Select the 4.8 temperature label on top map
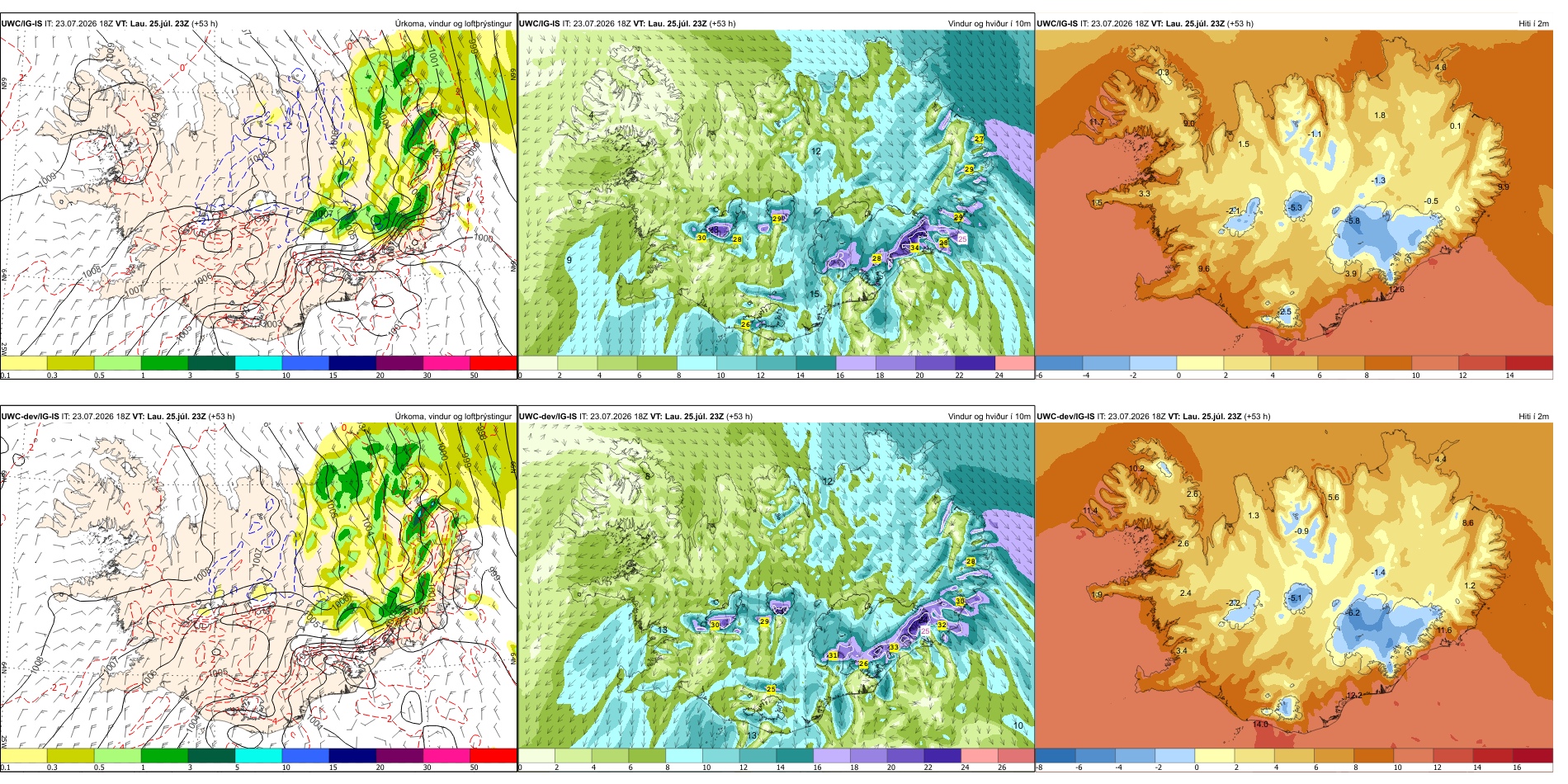Viewport: 1568px width, 784px height. (x=1441, y=68)
